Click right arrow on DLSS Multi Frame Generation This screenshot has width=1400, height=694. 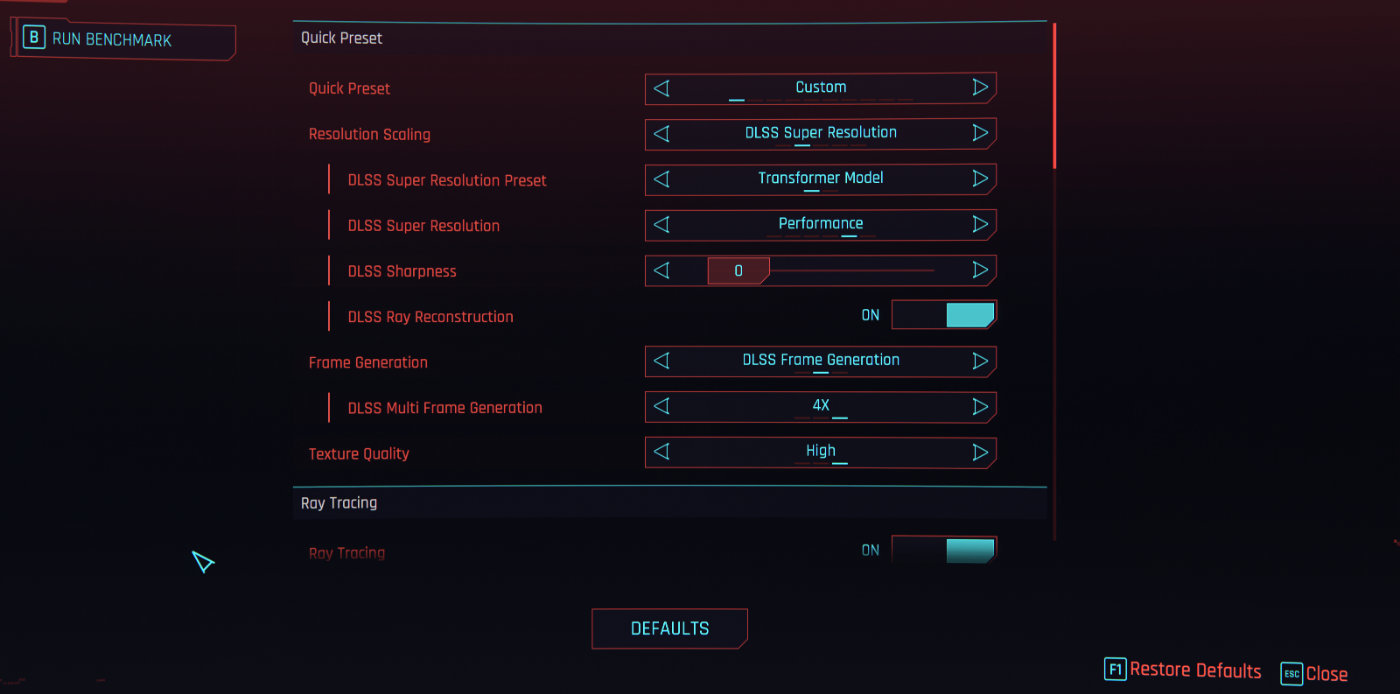click(x=980, y=407)
